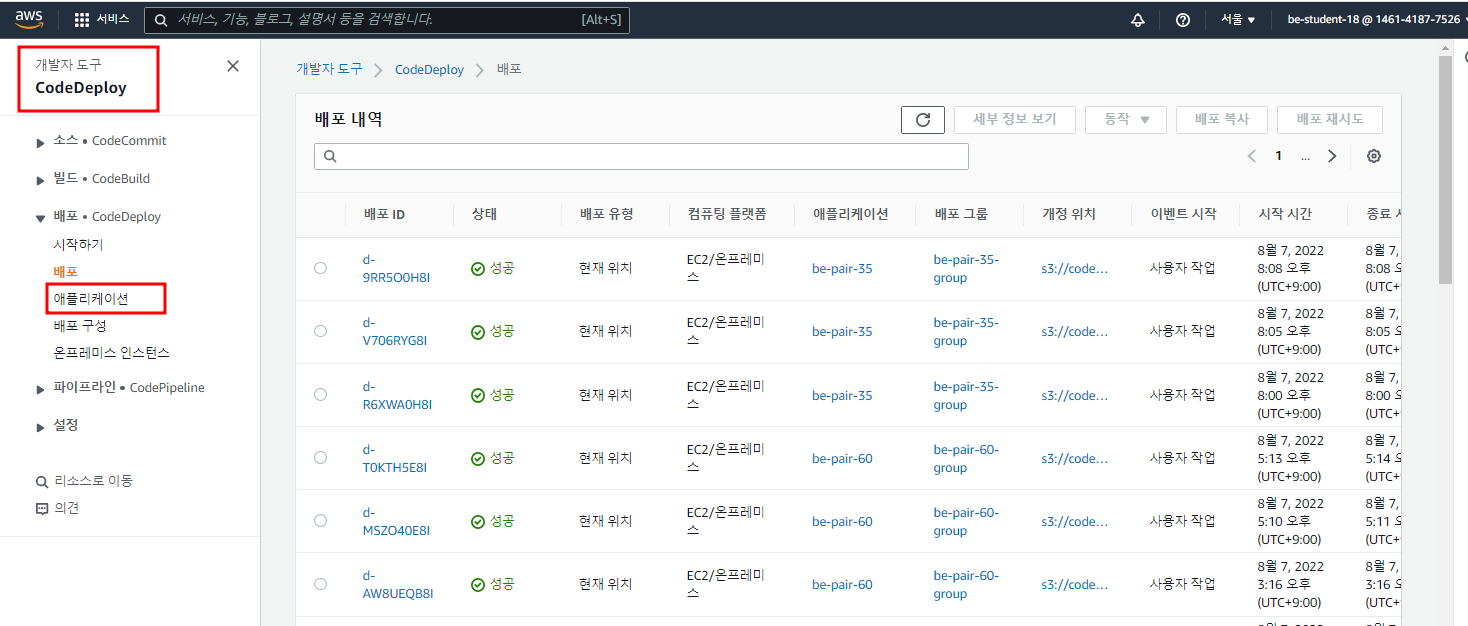Open be-pair-60-group in d-T0KTH5E8I row

click(x=966, y=458)
